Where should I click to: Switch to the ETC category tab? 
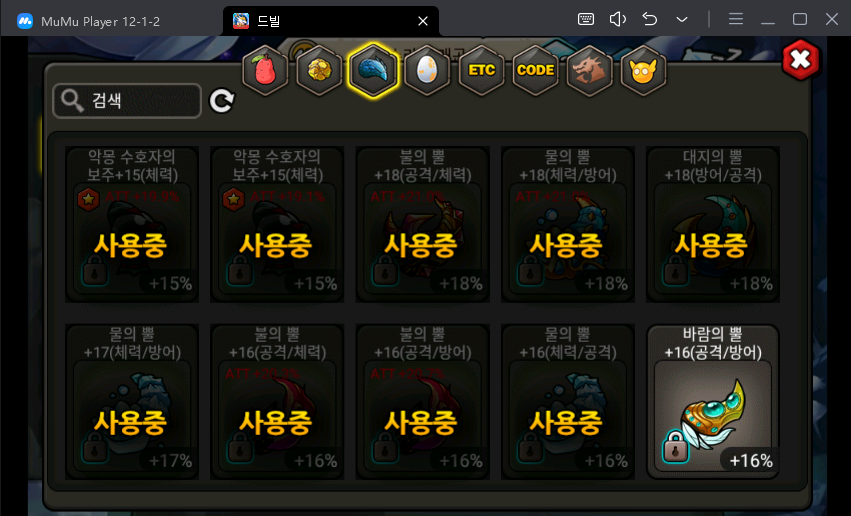click(481, 71)
